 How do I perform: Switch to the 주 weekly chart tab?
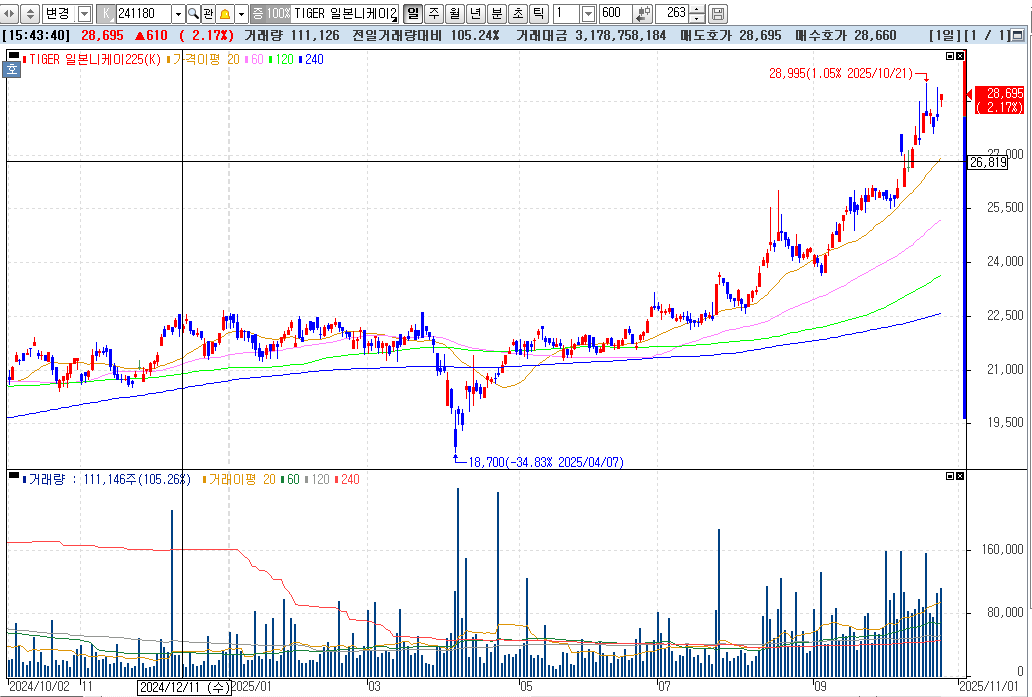click(x=433, y=14)
